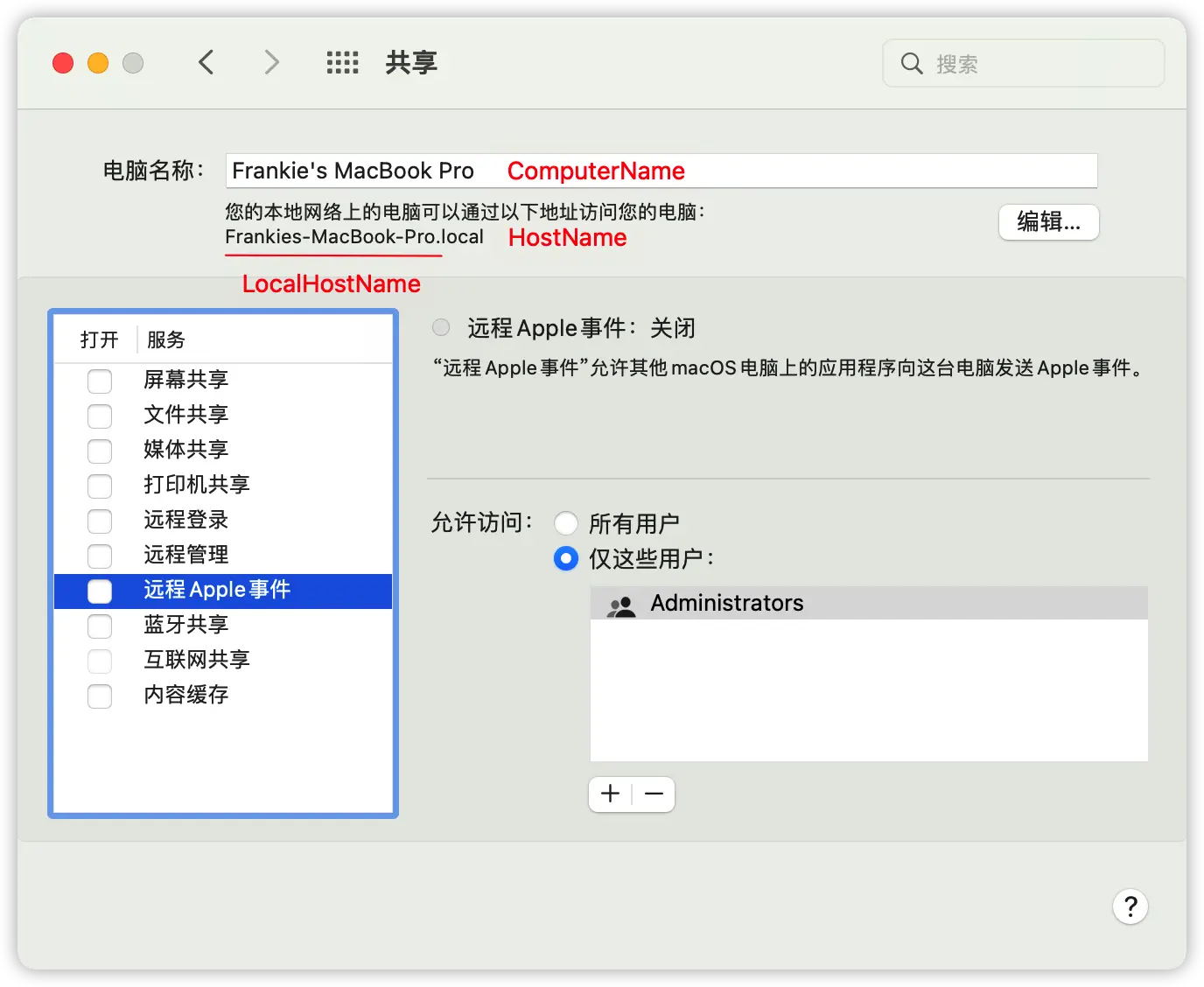Screen dimensions: 1204x987
Task: Click the 服务 column header
Action: (166, 339)
